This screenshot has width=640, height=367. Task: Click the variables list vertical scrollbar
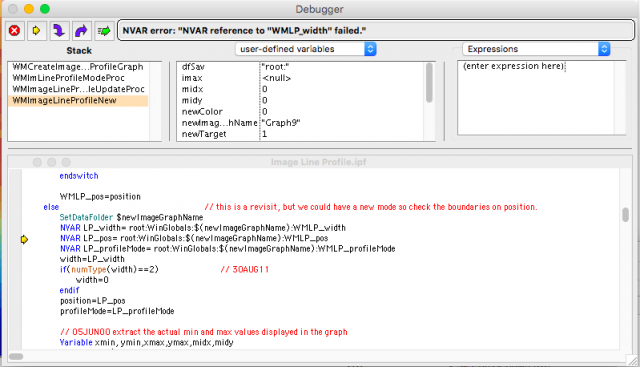[429, 101]
